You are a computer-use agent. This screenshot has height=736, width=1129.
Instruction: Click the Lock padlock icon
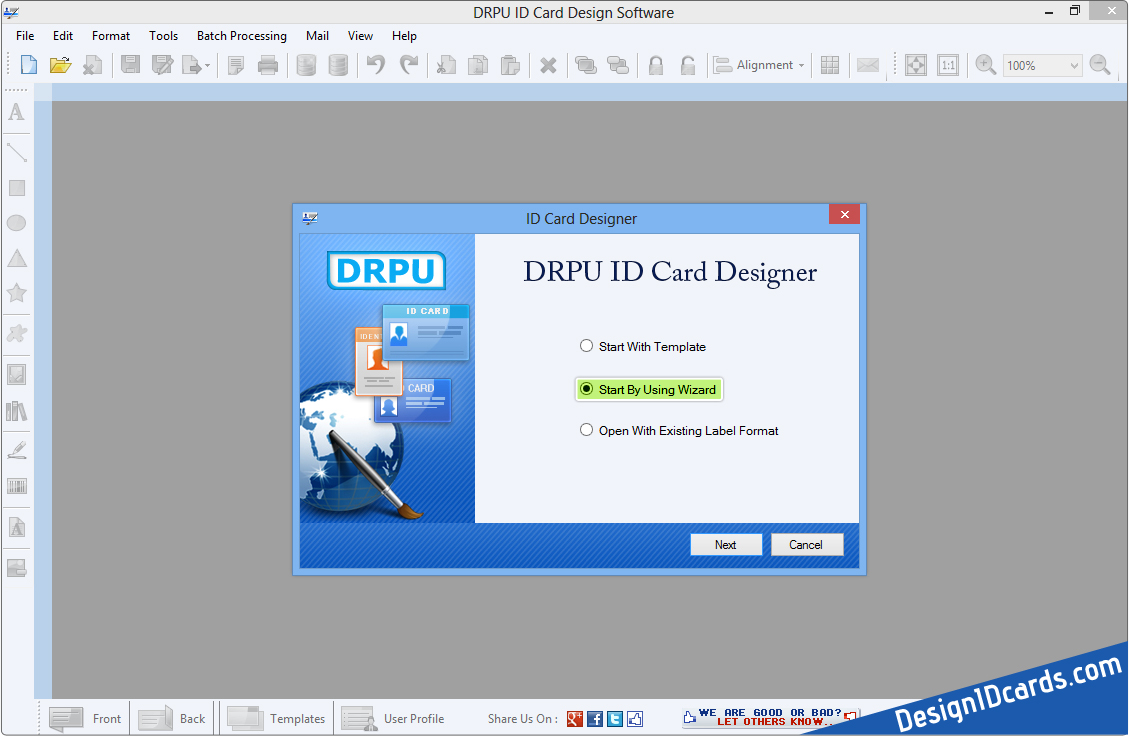click(x=655, y=66)
